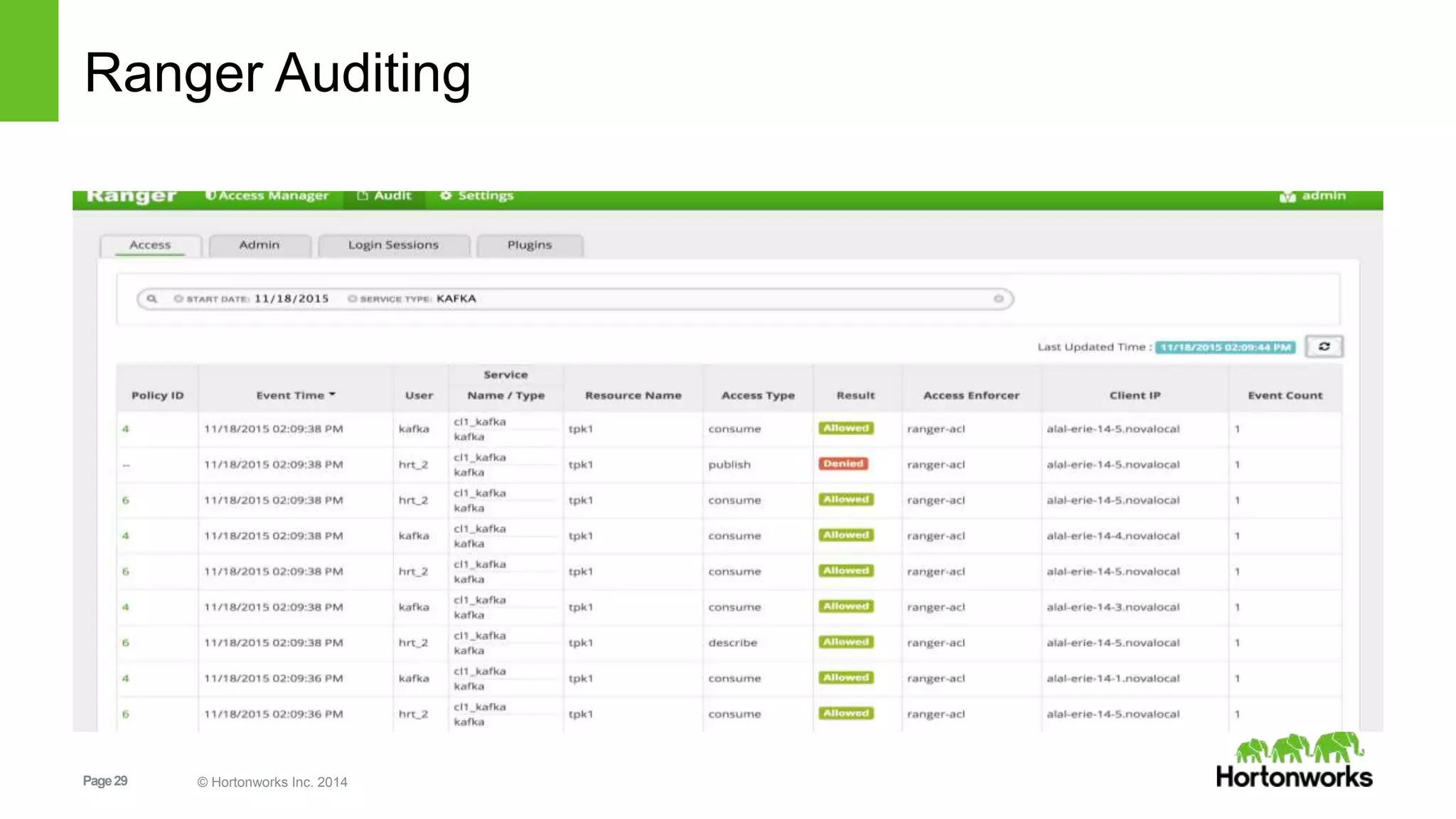The width and height of the screenshot is (1456, 819).
Task: Click the red Denied result badge
Action: click(843, 464)
